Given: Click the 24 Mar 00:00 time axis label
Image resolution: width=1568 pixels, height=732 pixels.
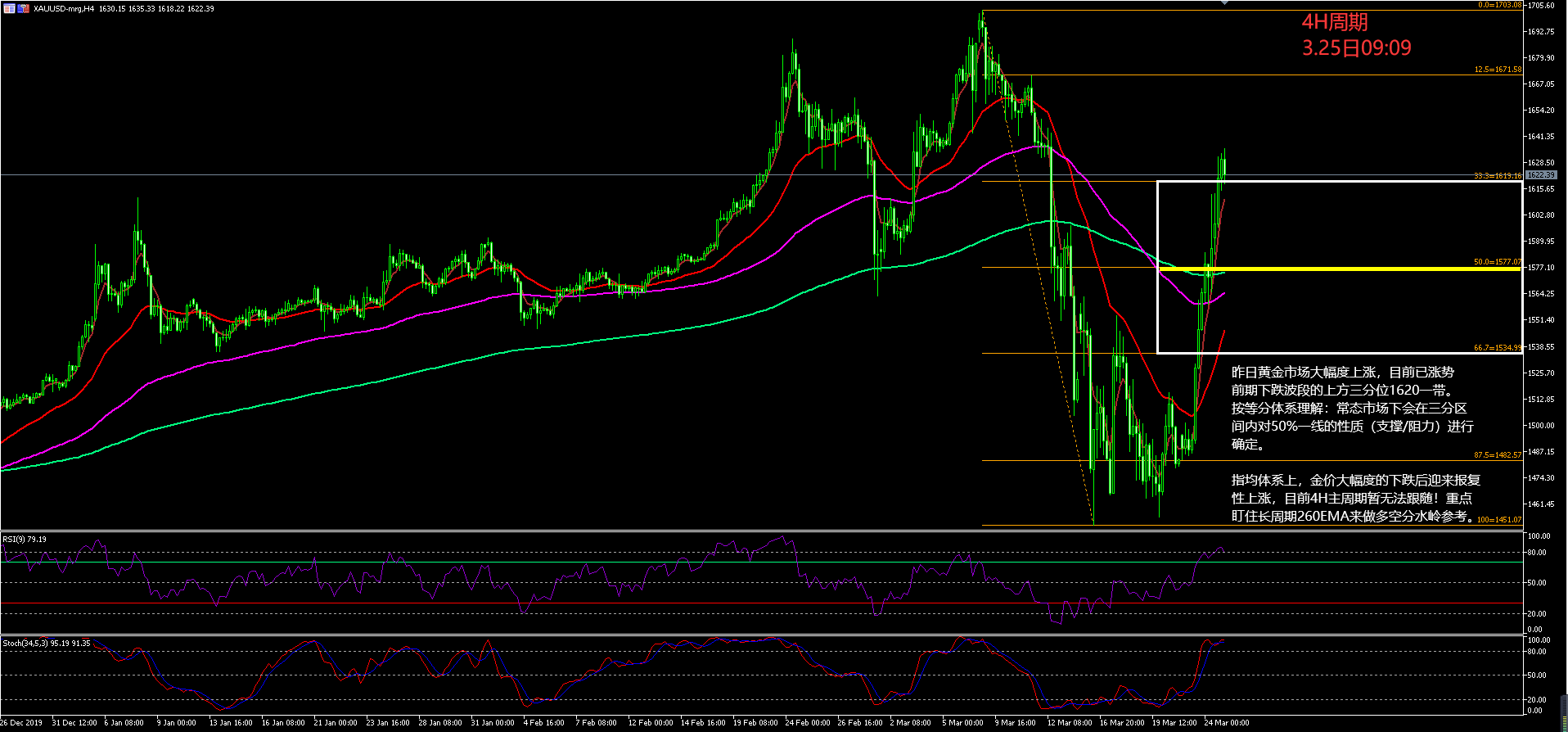Looking at the screenshot, I should (1227, 723).
